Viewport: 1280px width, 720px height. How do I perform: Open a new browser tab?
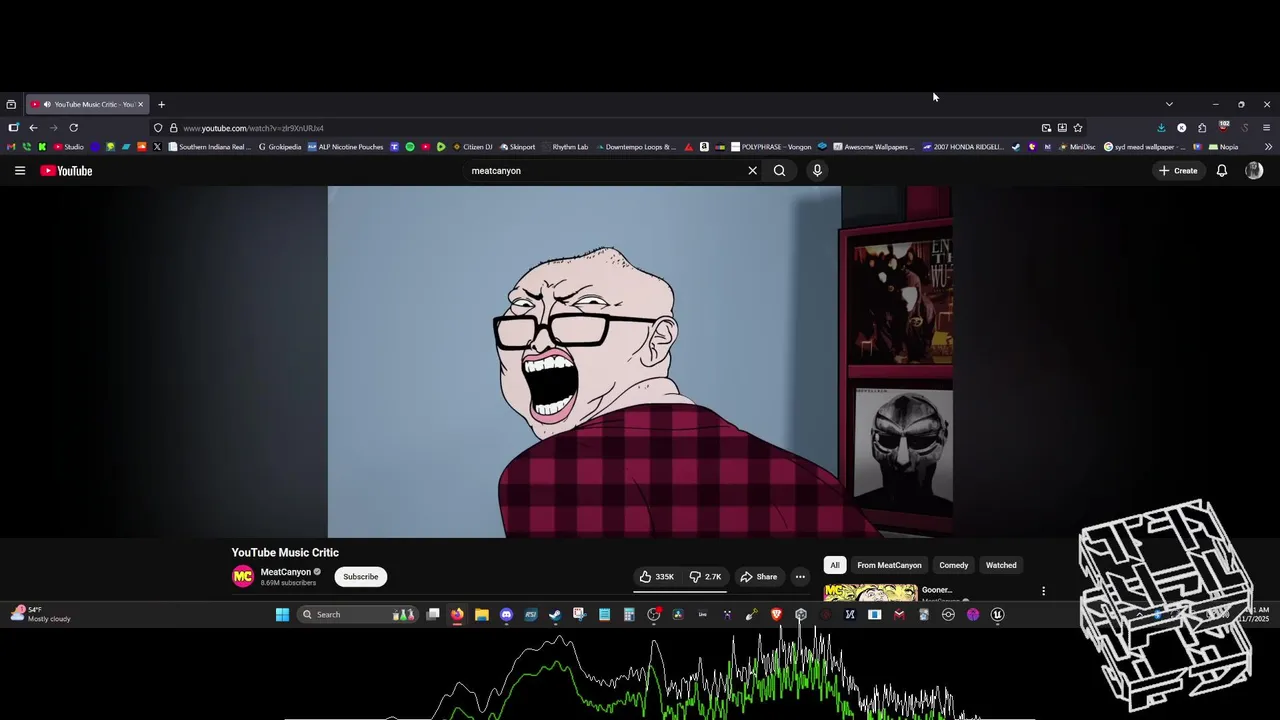click(161, 104)
